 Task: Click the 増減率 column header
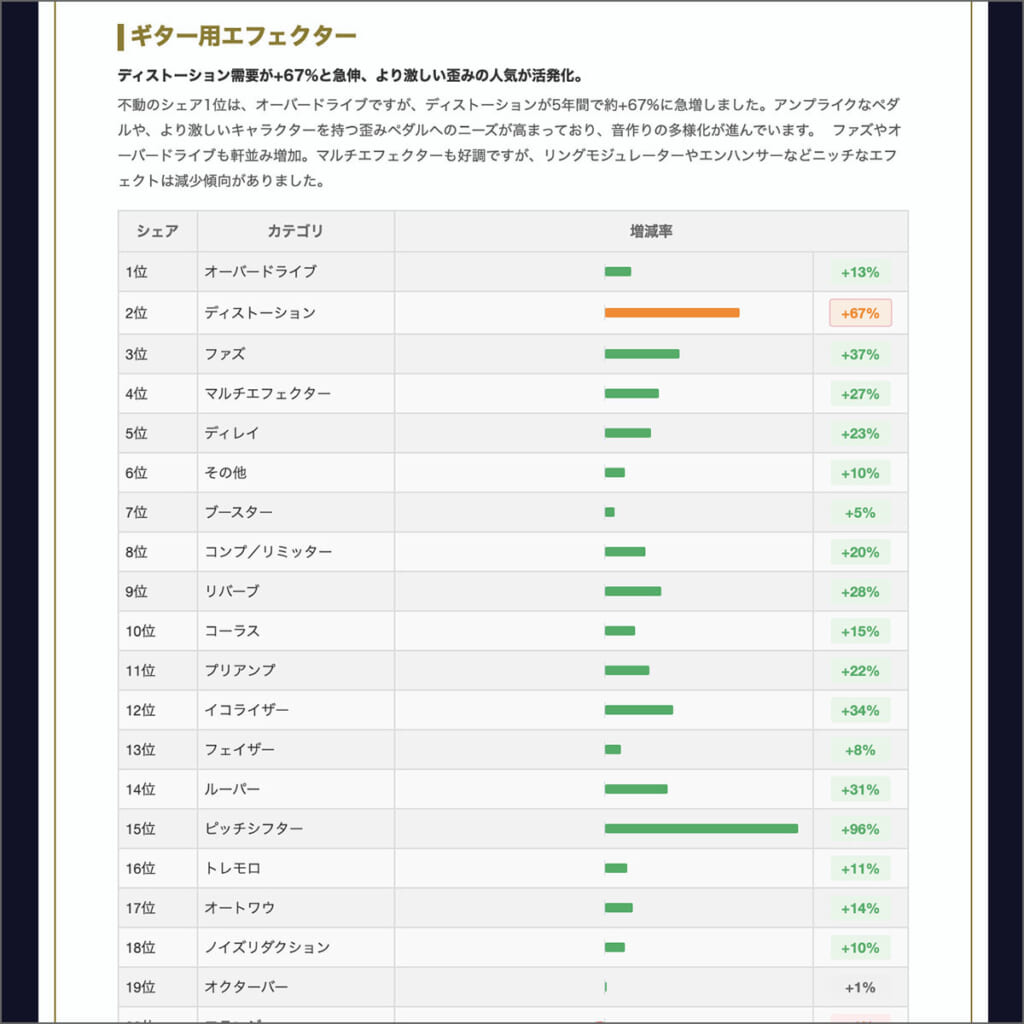tap(650, 231)
